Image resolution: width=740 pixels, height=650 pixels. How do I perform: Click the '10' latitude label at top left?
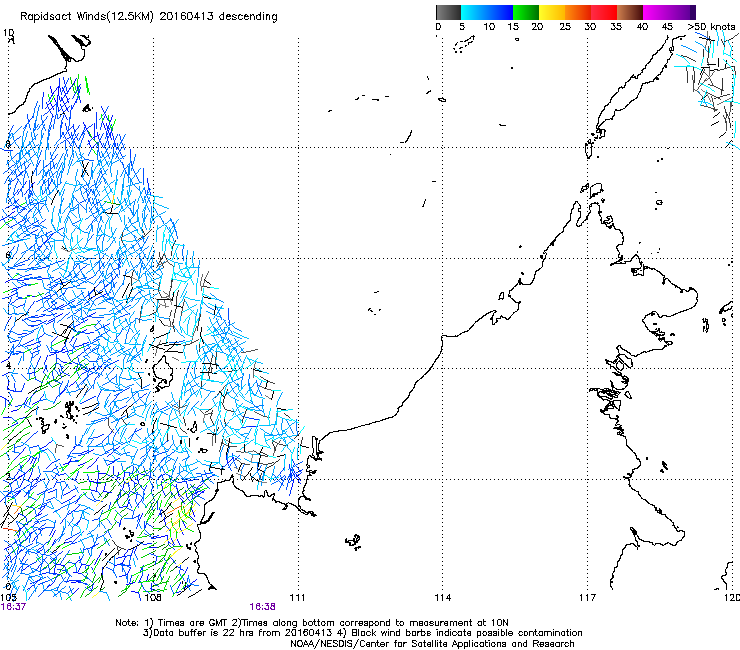(x=8, y=33)
